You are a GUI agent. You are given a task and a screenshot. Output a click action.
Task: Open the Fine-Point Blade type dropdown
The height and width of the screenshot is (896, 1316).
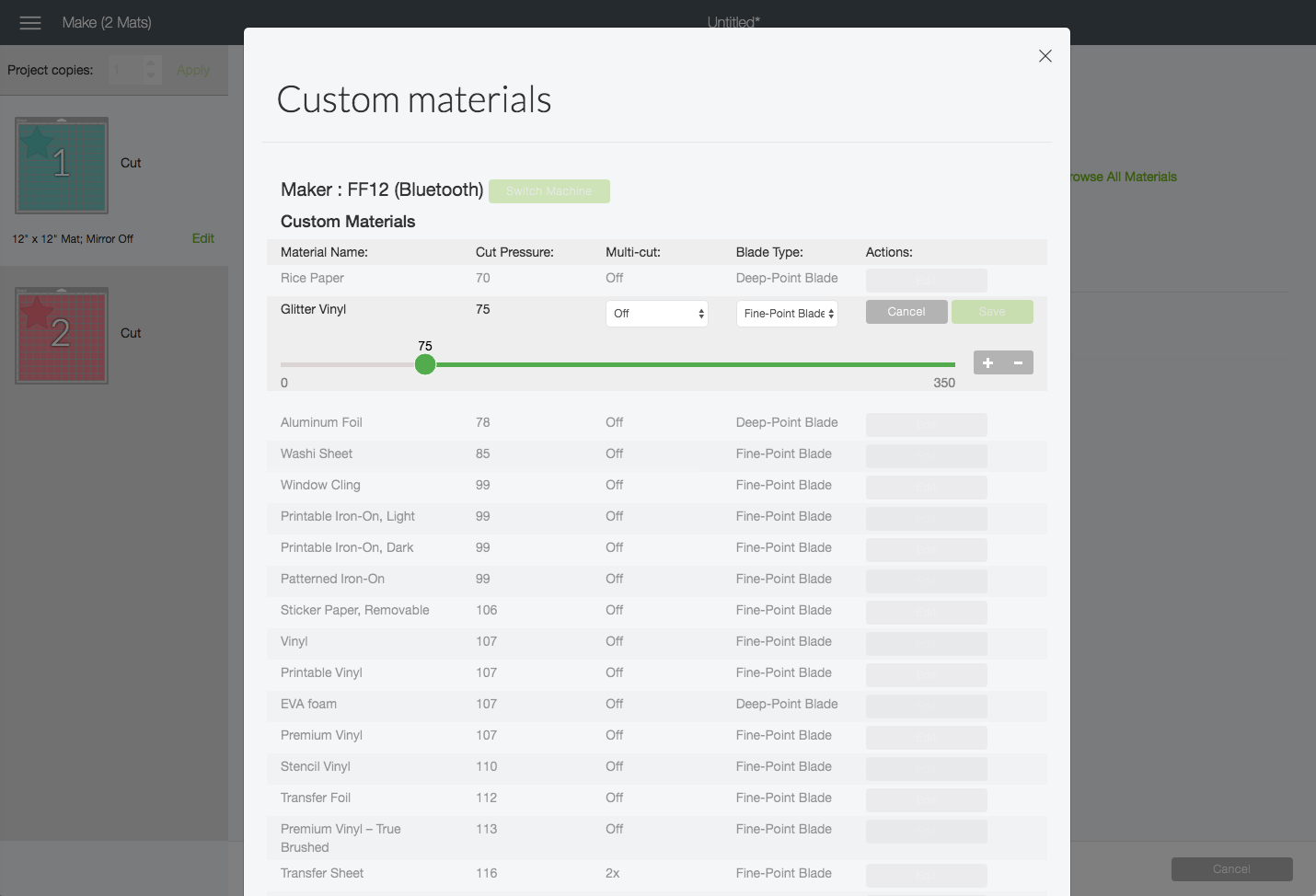787,314
